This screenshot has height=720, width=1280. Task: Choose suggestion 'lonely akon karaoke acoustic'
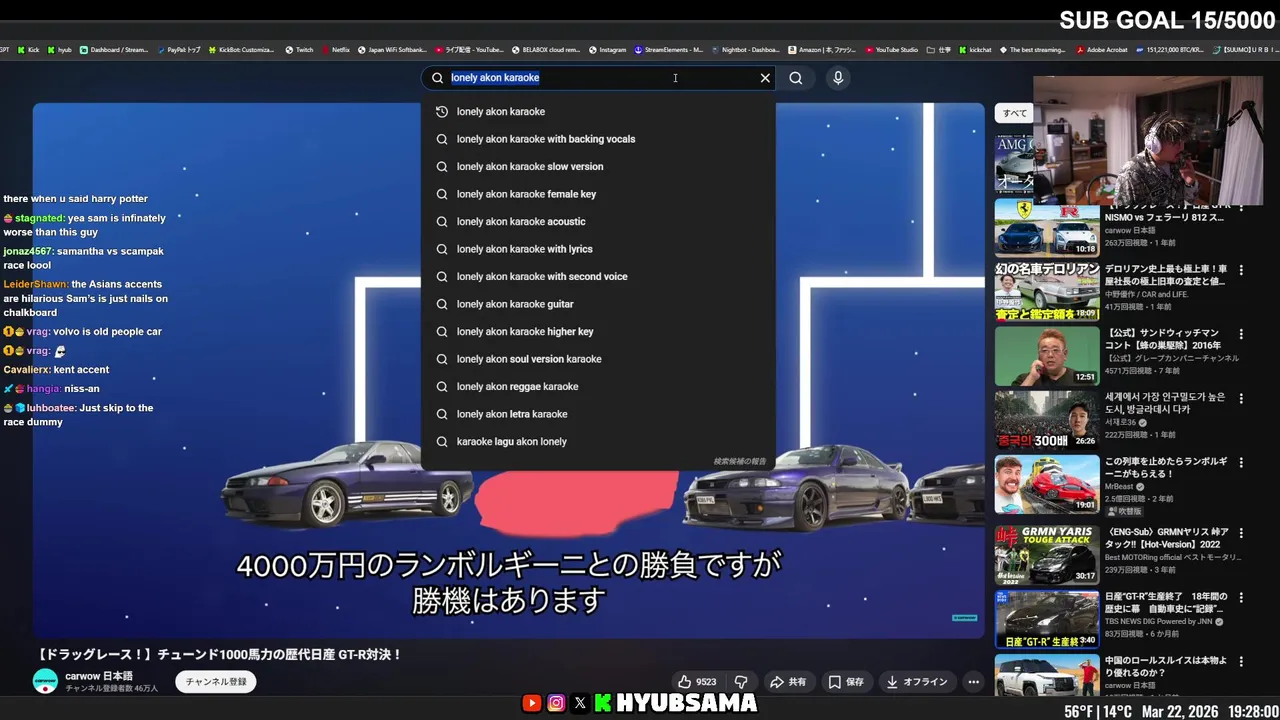click(598, 221)
